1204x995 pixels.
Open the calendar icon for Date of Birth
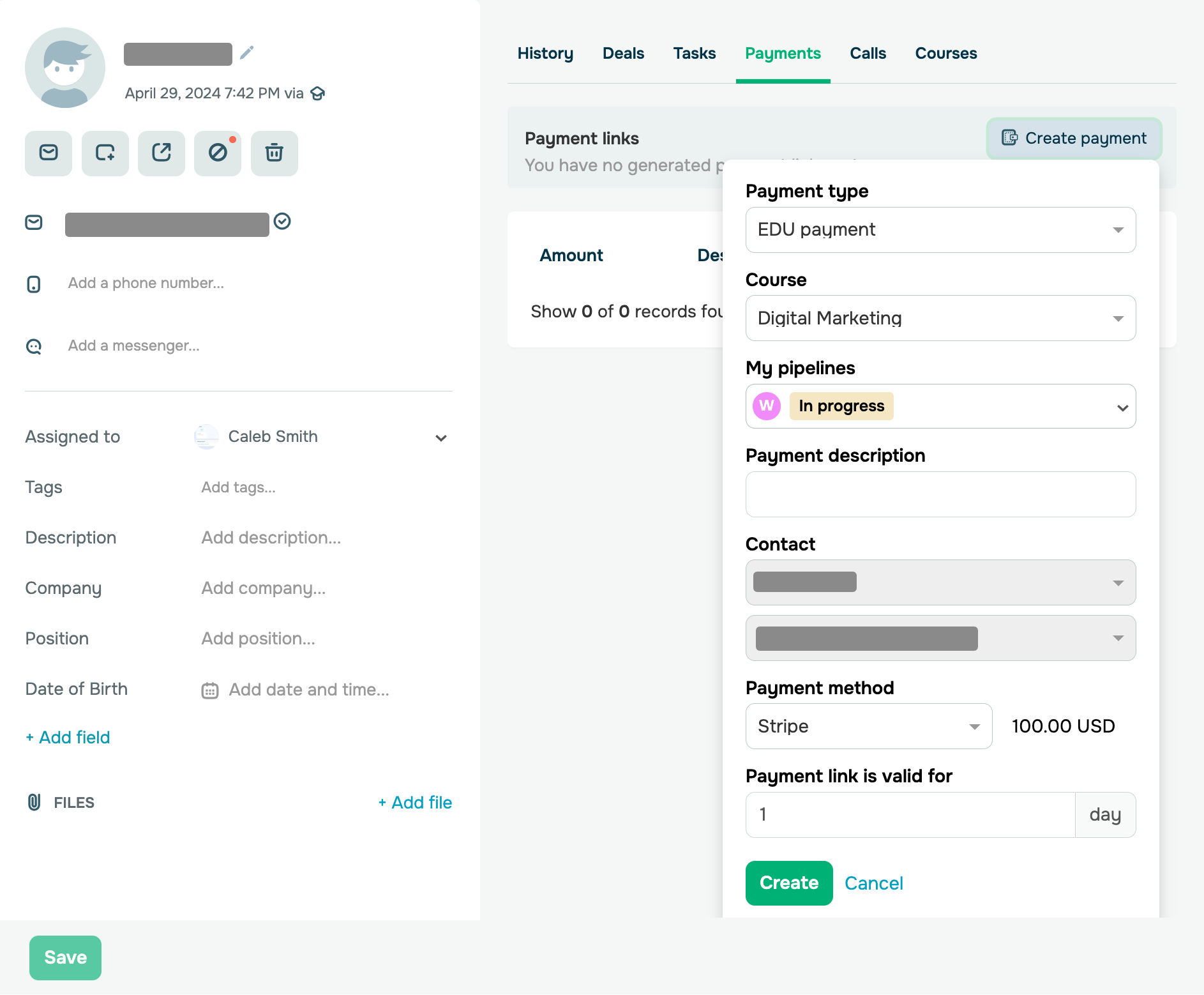point(209,690)
